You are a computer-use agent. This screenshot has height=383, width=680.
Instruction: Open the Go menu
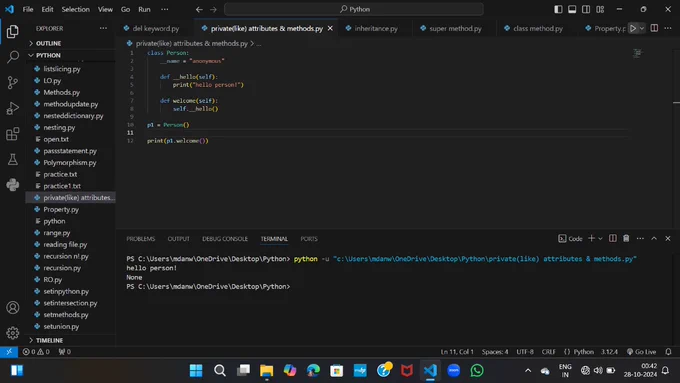125,9
